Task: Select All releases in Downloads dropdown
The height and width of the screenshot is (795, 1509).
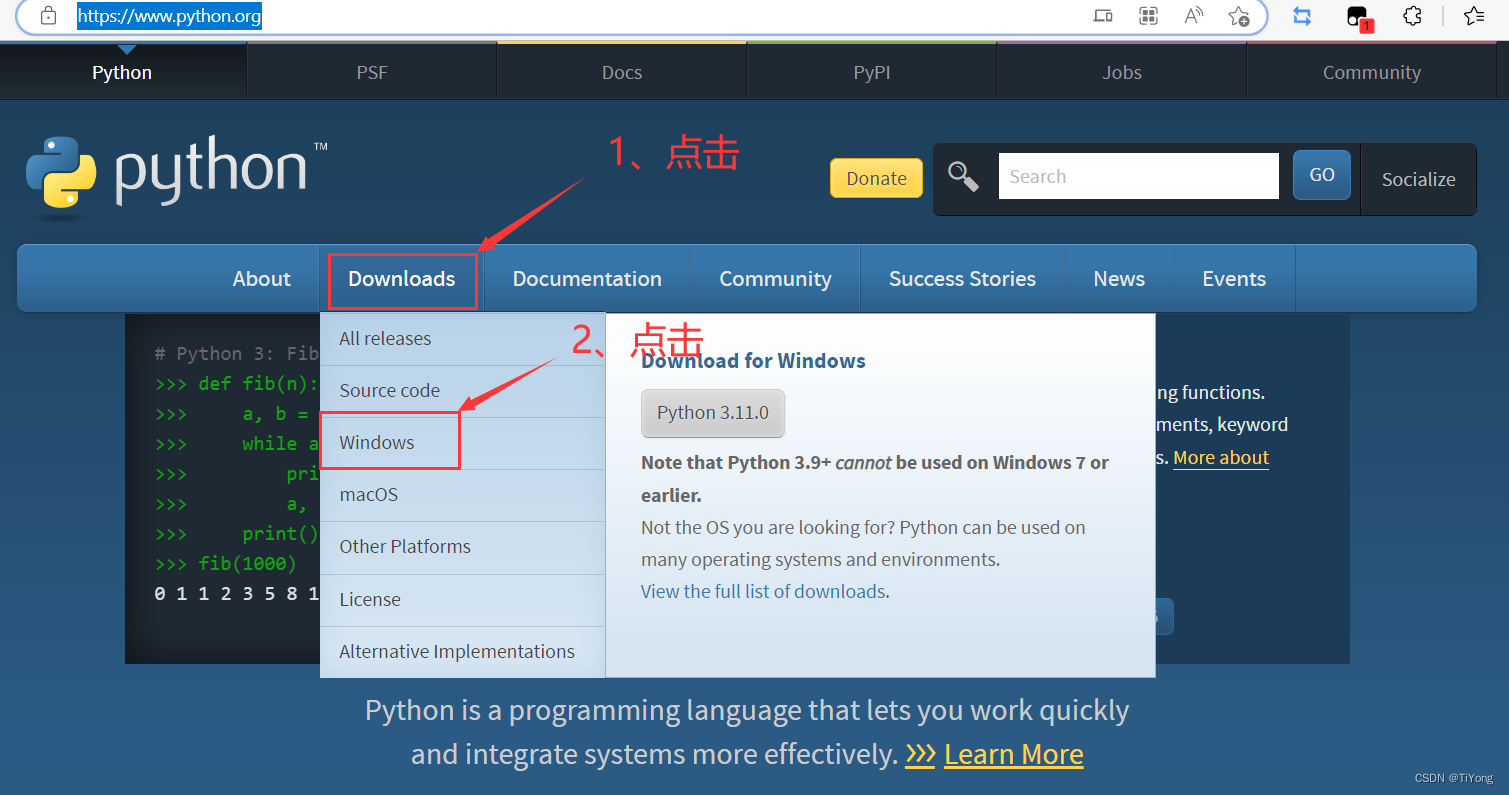Action: point(463,339)
